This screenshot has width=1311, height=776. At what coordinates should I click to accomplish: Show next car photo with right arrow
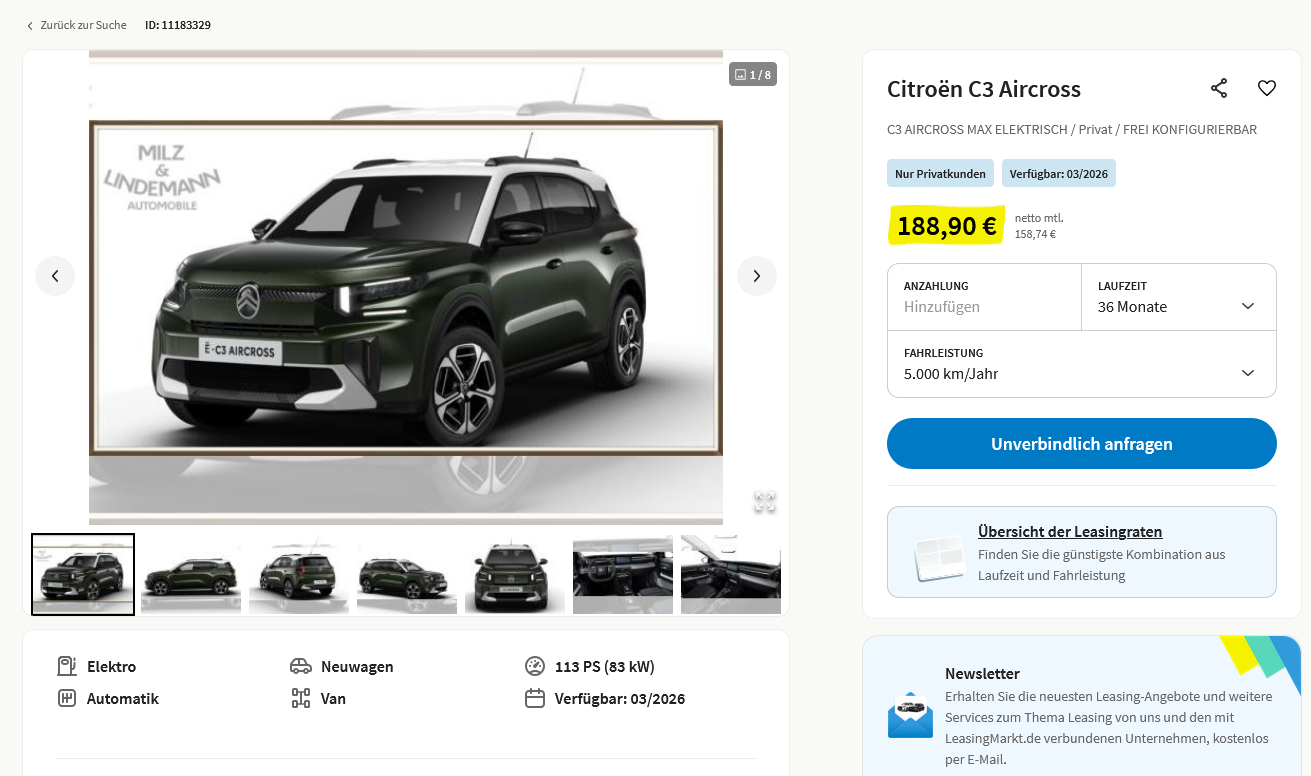click(x=757, y=276)
